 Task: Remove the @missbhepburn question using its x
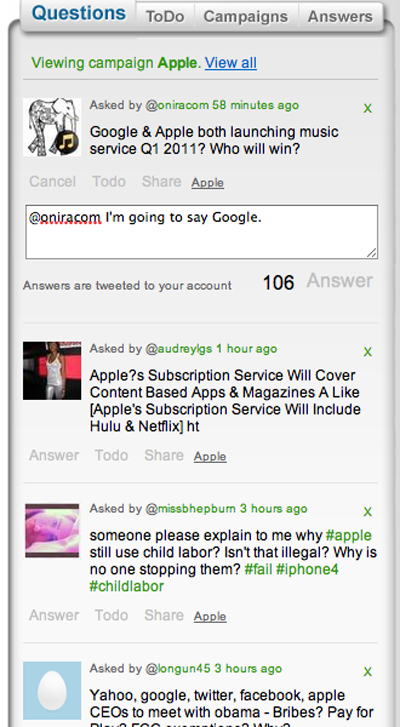368,512
